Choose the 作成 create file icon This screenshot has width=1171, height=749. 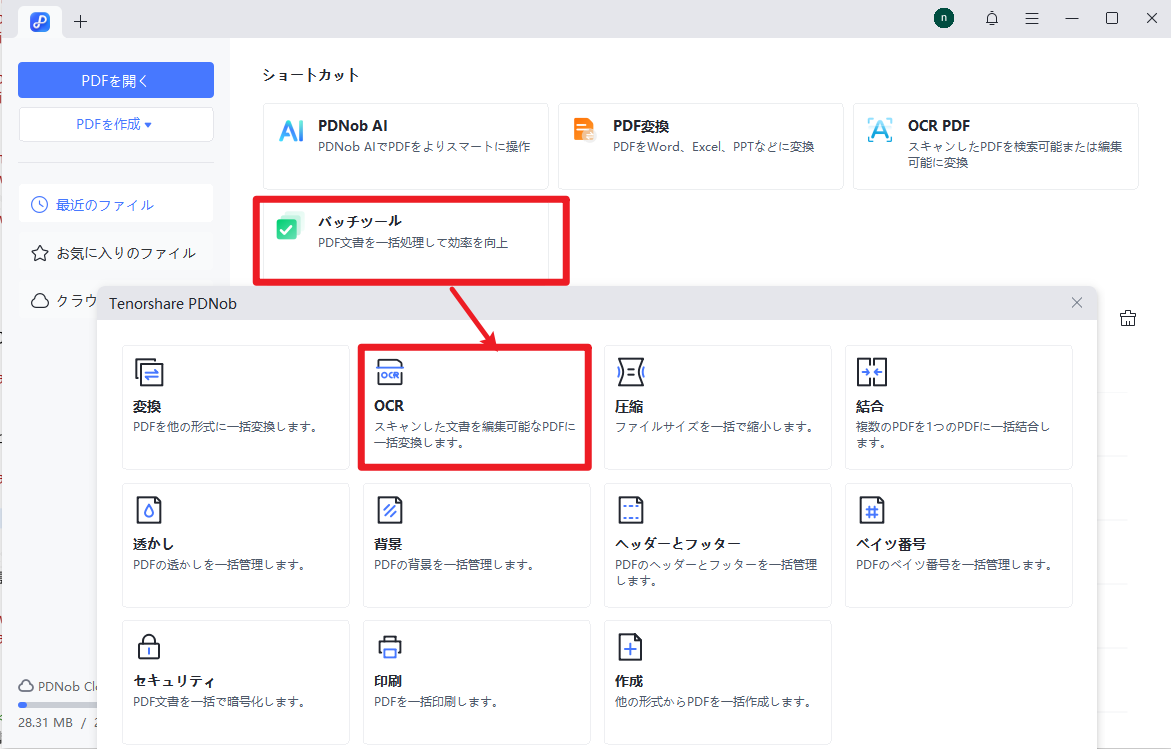click(x=630, y=647)
